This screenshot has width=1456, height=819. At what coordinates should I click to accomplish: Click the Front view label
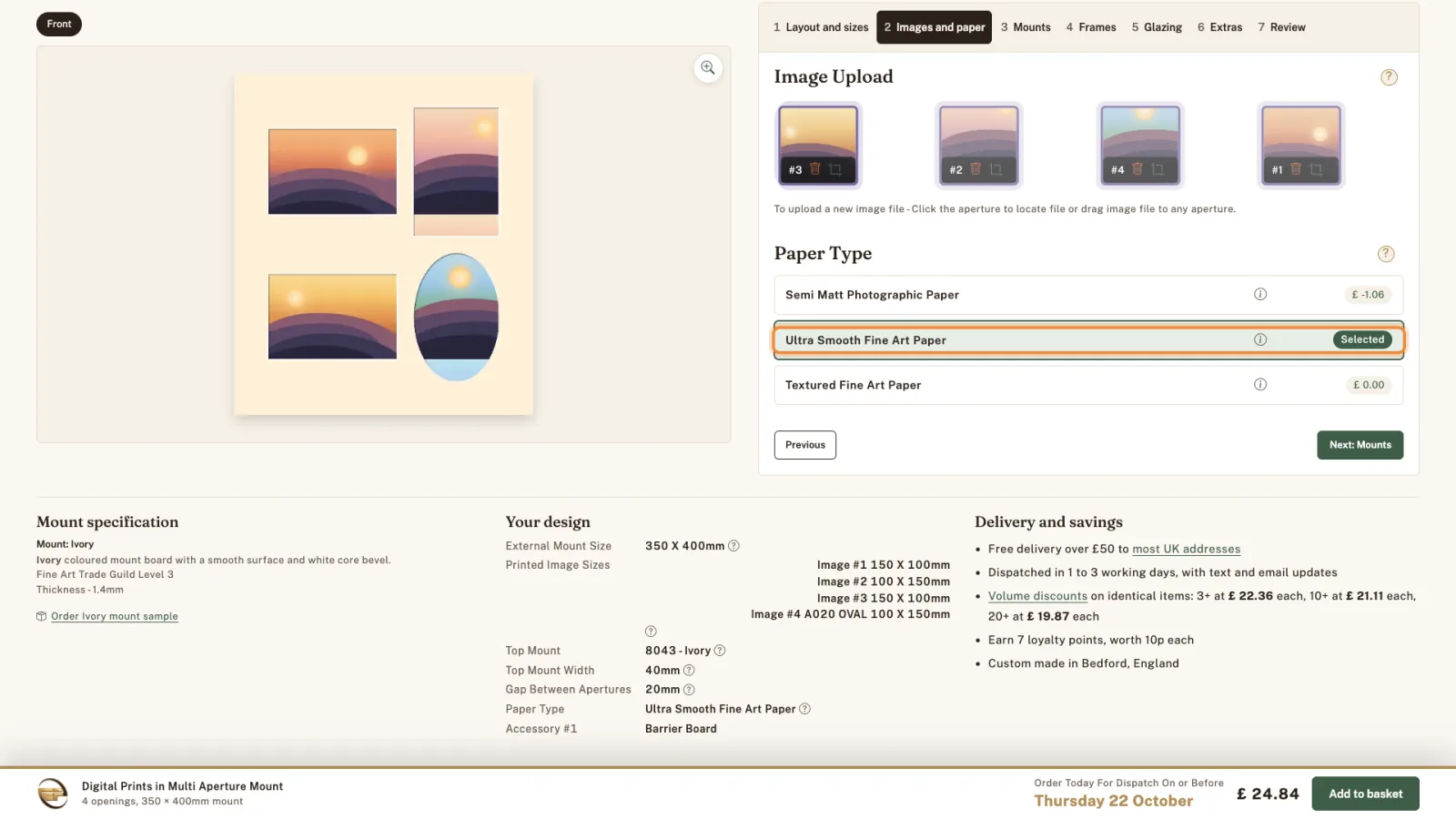59,24
